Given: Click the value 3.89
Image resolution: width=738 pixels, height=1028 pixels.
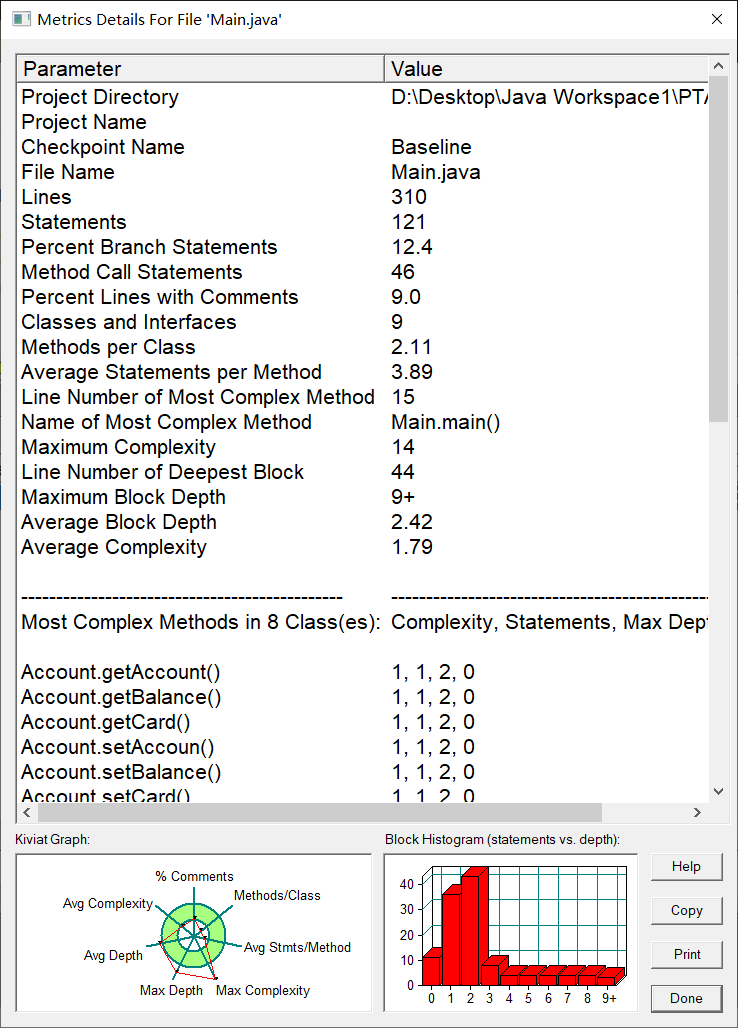Looking at the screenshot, I should pos(412,372).
